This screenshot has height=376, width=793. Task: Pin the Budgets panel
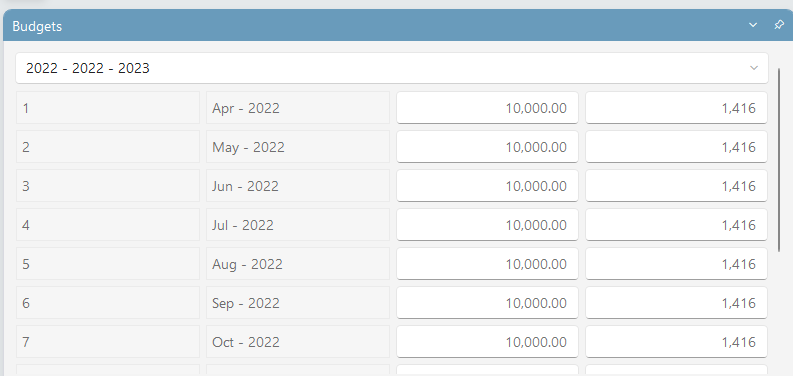(x=779, y=25)
